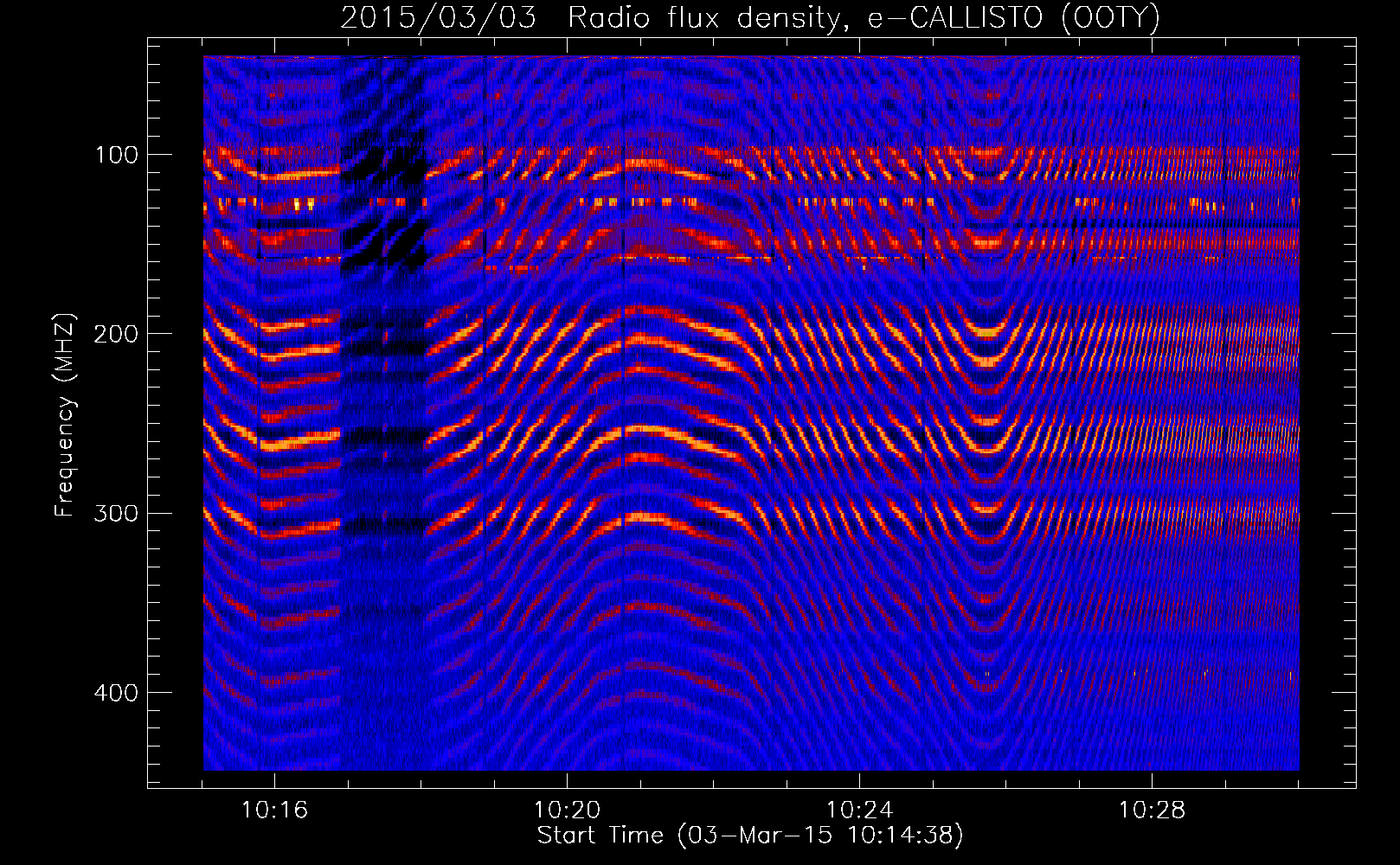Click the 100 frequency tick label

coord(116,155)
